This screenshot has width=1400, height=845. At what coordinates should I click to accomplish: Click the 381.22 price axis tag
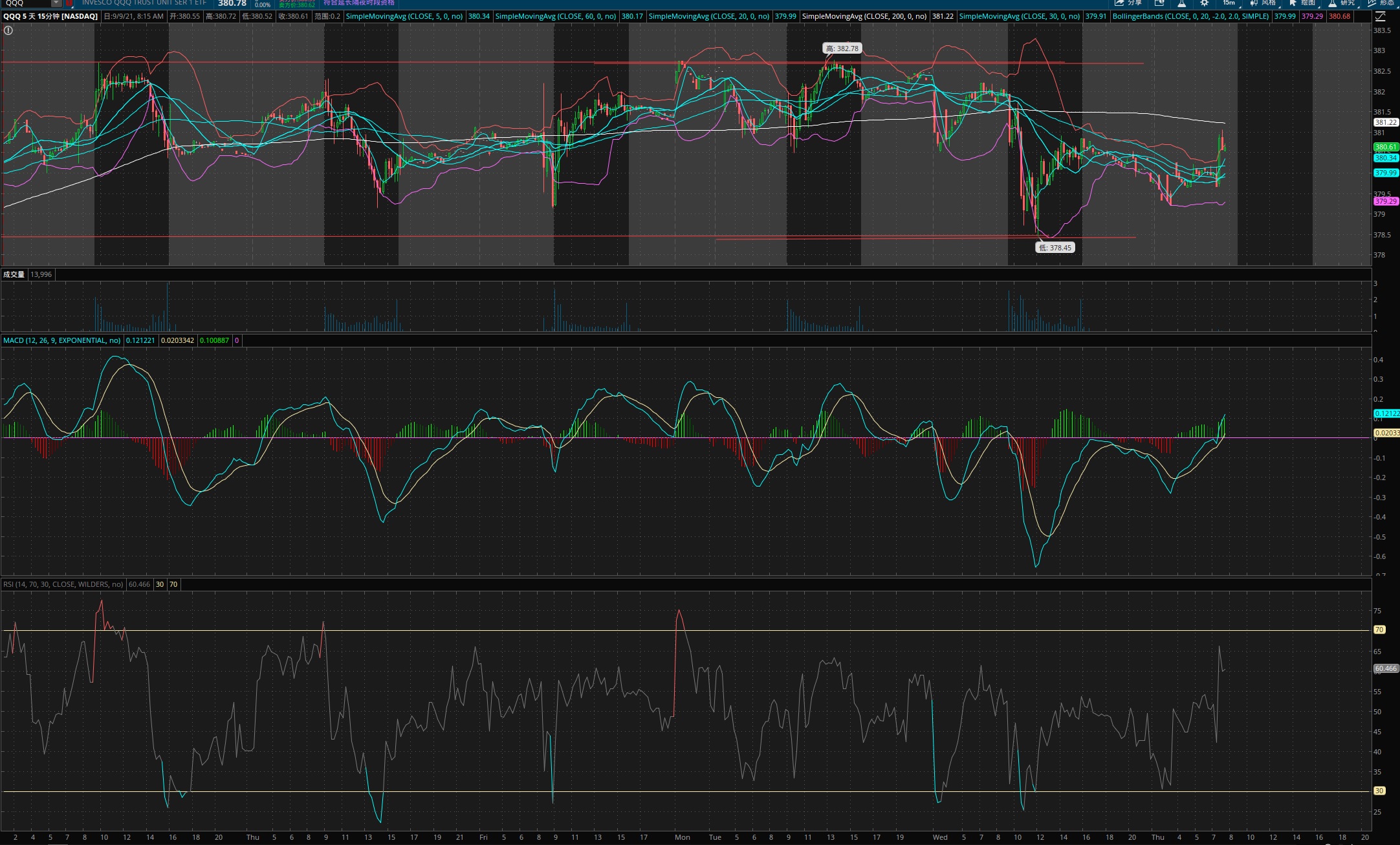coord(1386,122)
